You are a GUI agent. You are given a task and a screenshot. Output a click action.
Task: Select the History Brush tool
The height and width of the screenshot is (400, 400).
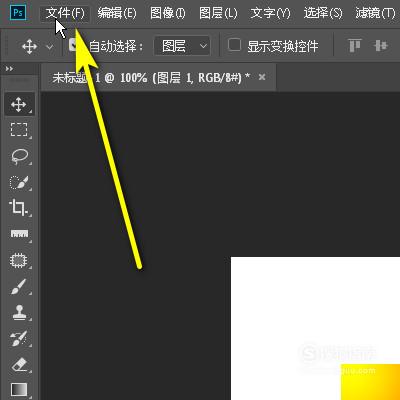coord(19,339)
